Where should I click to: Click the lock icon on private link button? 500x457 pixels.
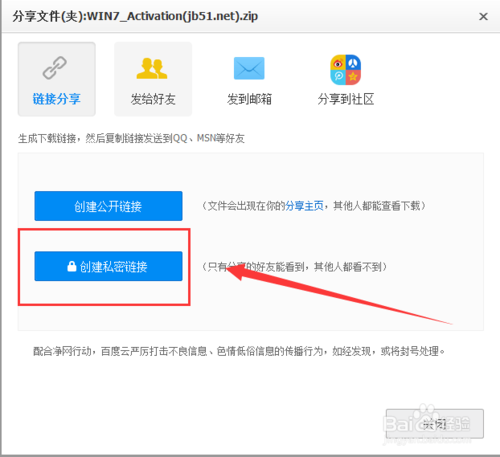coord(71,266)
